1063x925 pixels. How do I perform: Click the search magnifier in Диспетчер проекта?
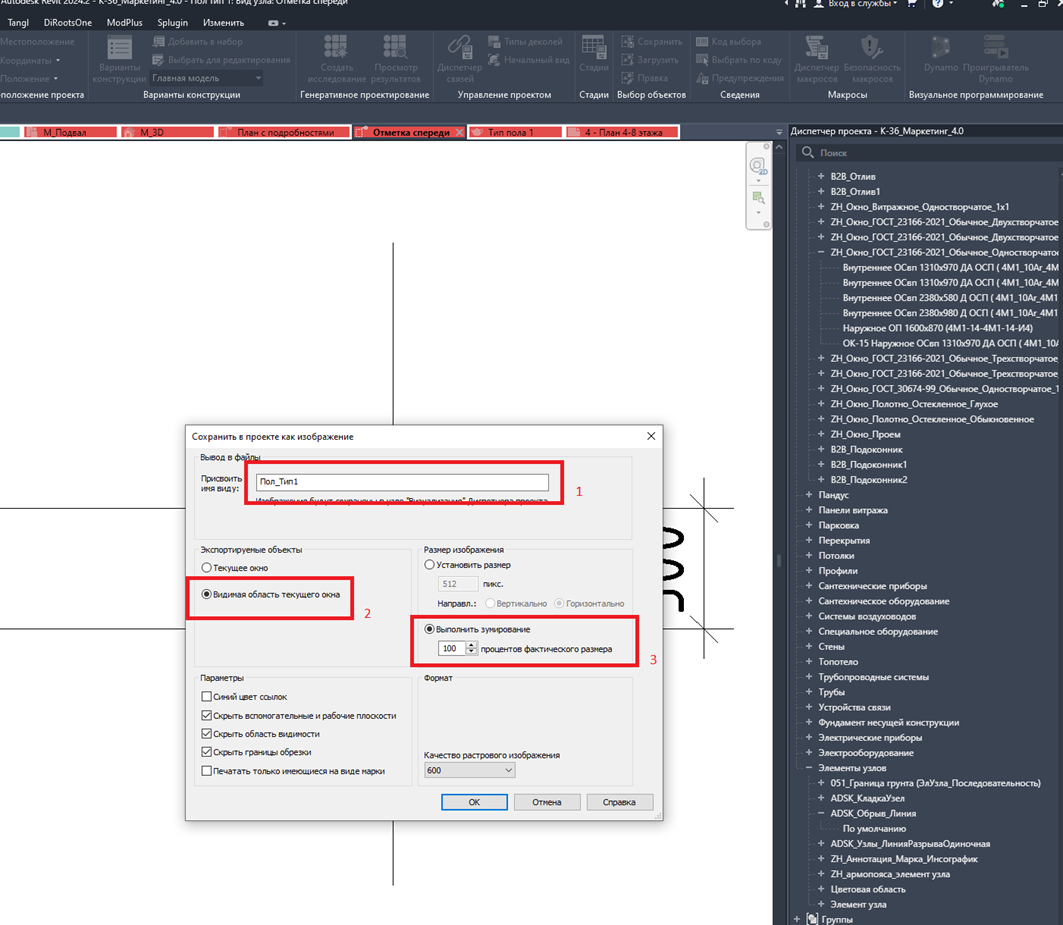click(807, 153)
